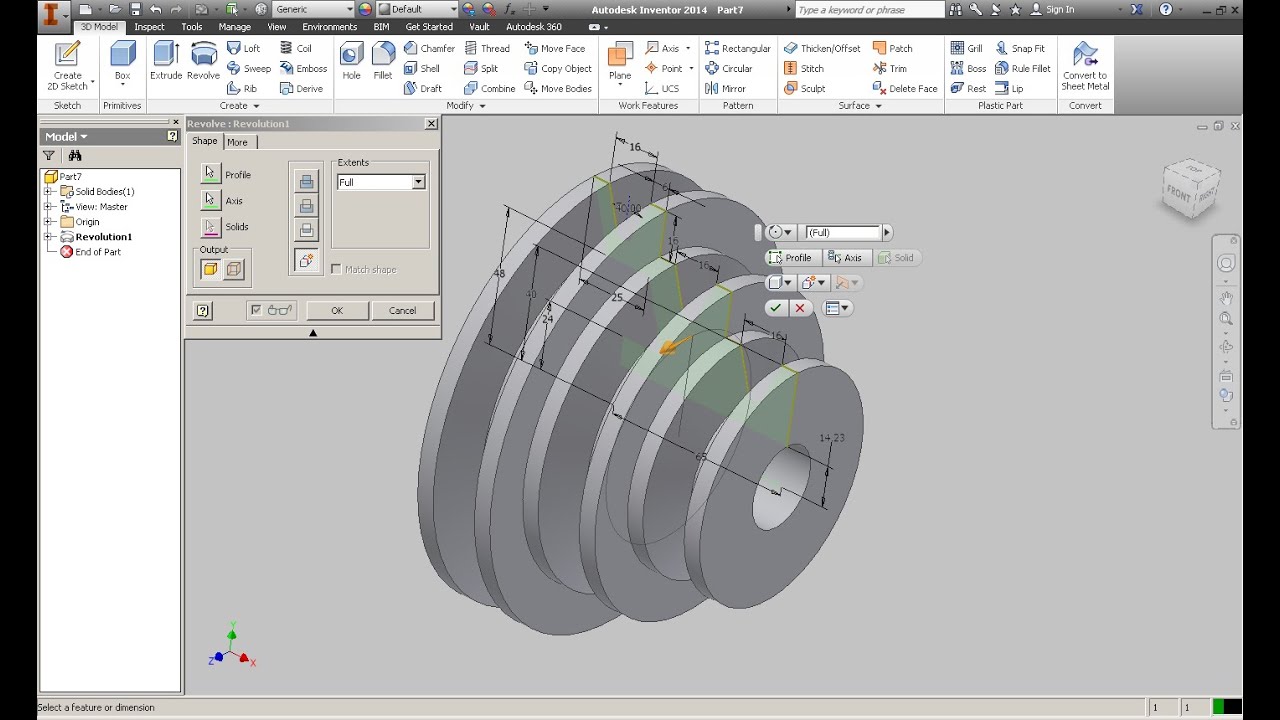This screenshot has height=720, width=1280.
Task: Expand the Origin folder node
Action: 48,221
